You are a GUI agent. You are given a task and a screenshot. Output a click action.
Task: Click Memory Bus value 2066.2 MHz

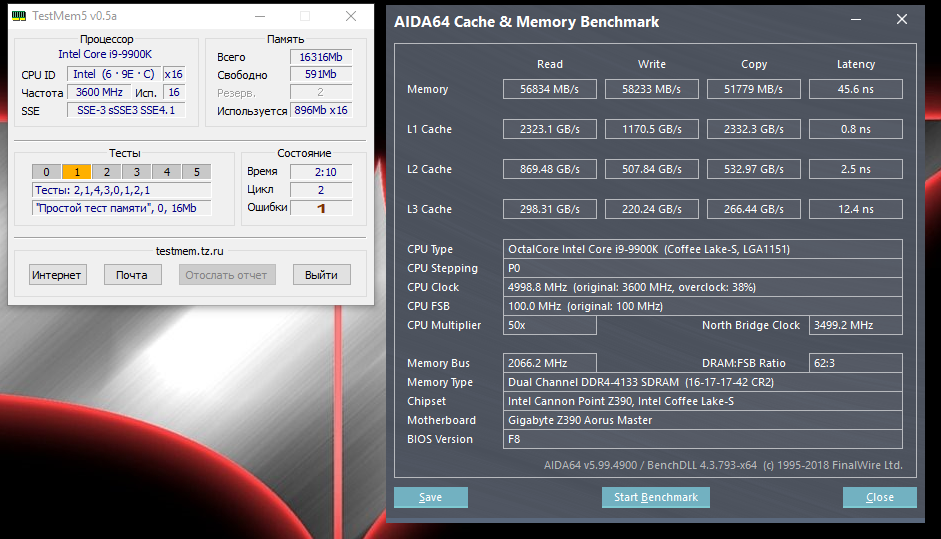550,363
